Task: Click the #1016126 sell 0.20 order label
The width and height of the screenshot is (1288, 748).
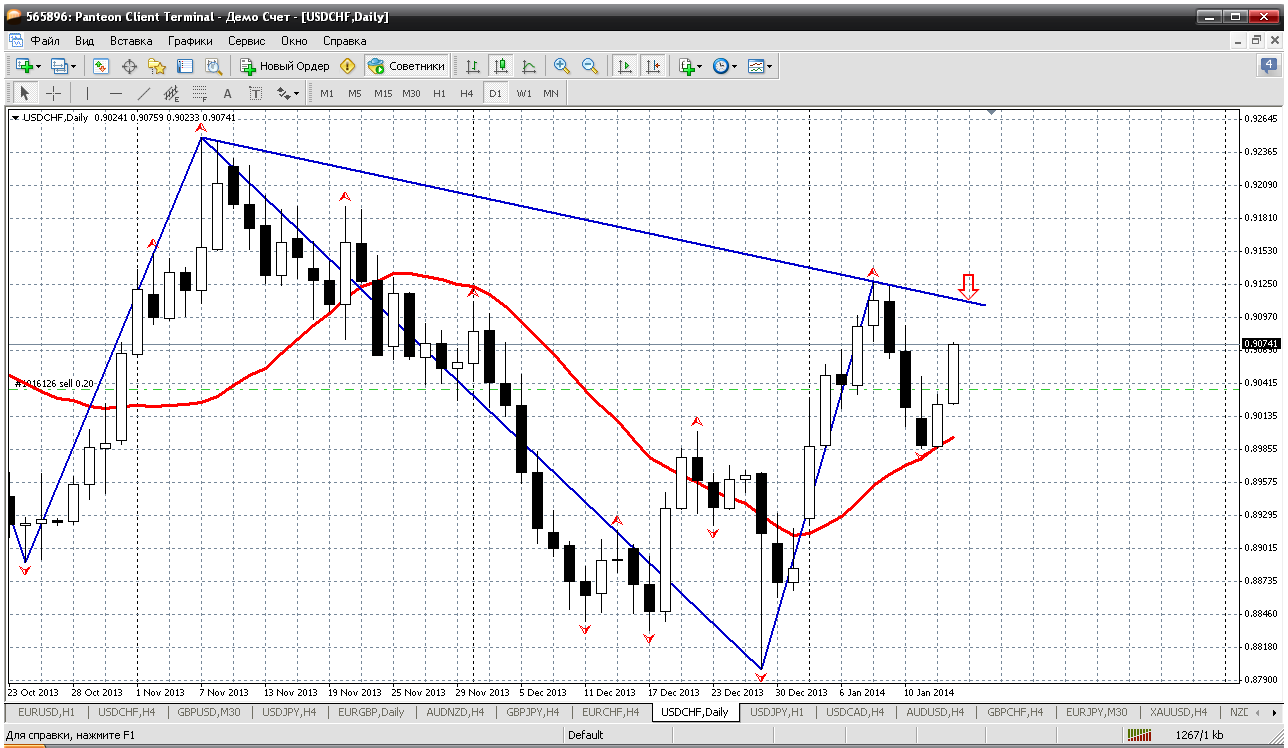Action: (54, 383)
